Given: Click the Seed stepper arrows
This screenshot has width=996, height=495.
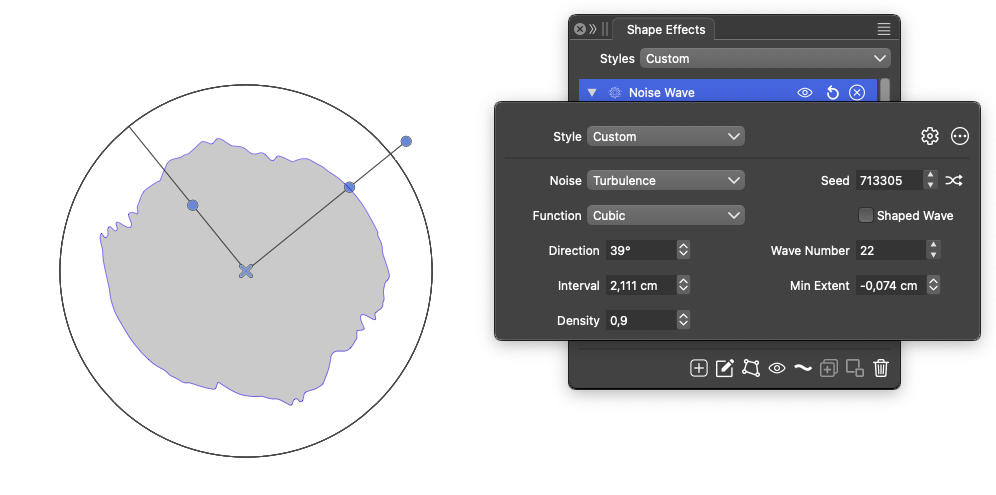Looking at the screenshot, I should pos(931,180).
